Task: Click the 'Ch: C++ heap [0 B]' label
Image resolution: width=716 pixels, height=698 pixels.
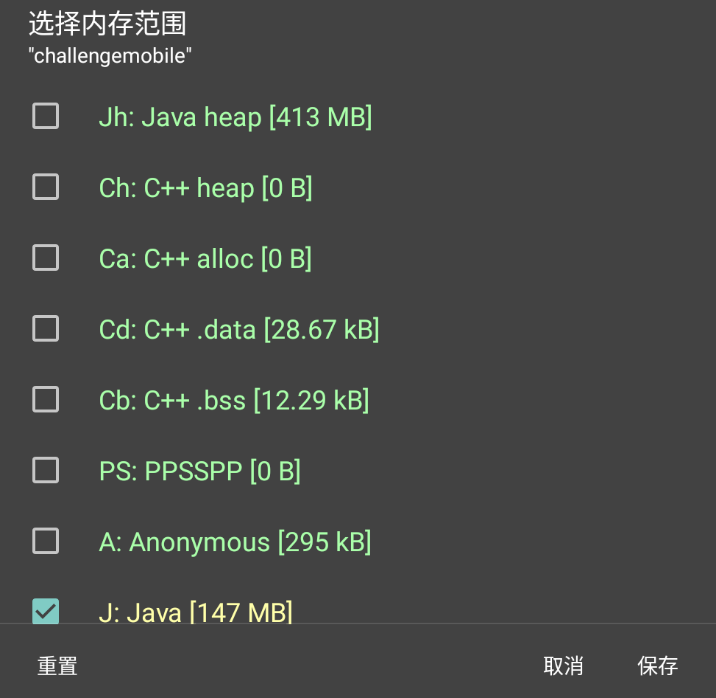Action: (205, 188)
